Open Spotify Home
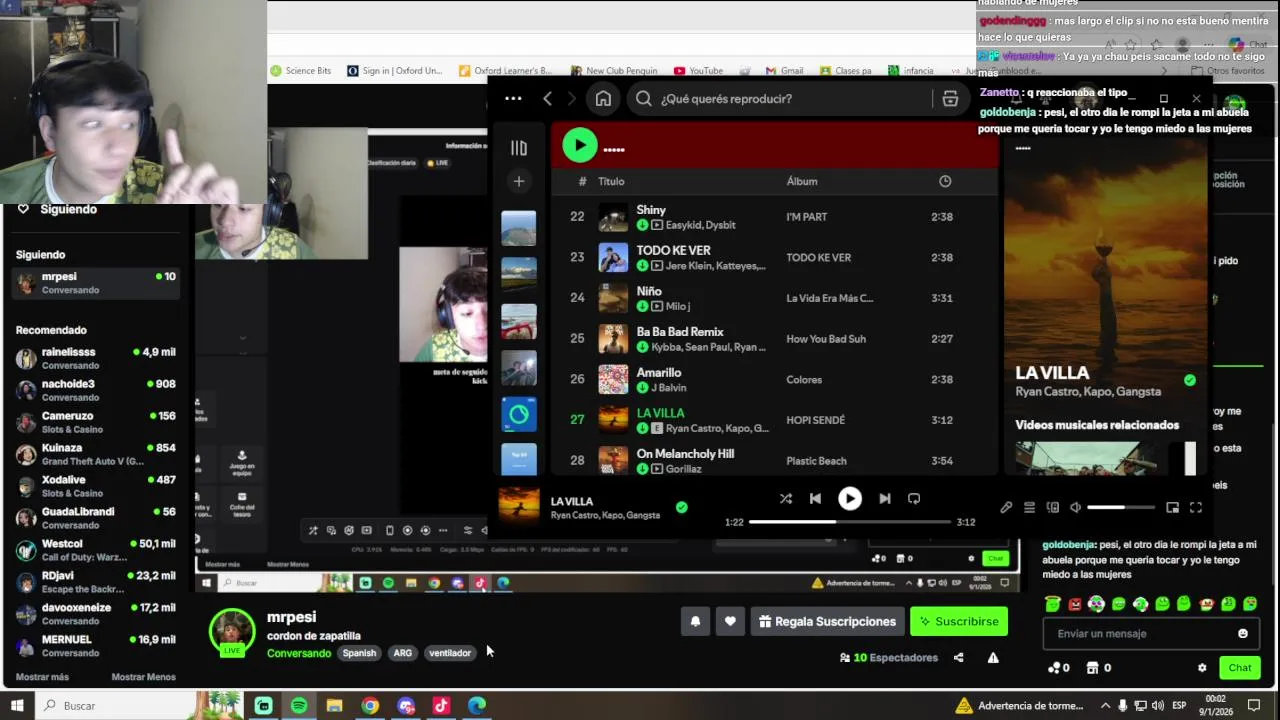Viewport: 1280px width, 720px height. point(603,98)
